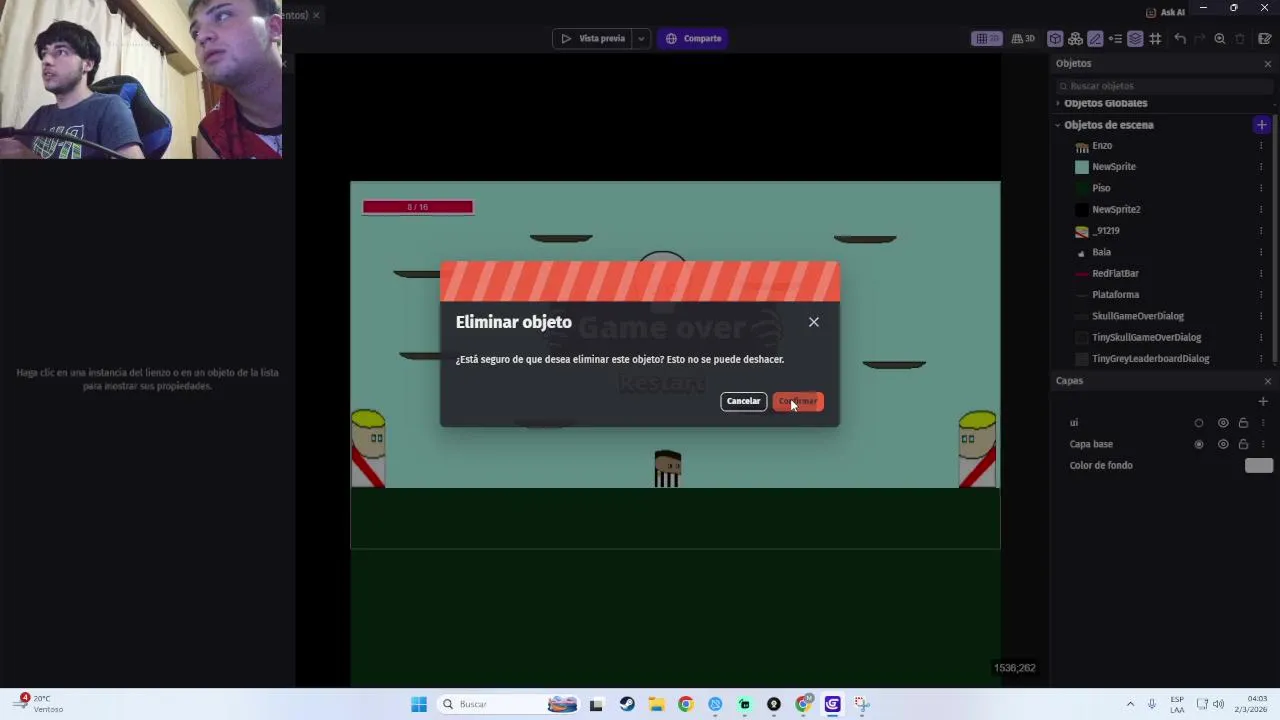Click Cancelar in the Eliminar objeto dialog
Screen dimensions: 1280x720
click(x=743, y=401)
